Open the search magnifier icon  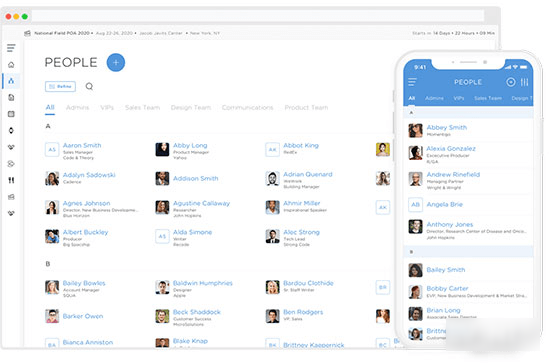(89, 86)
